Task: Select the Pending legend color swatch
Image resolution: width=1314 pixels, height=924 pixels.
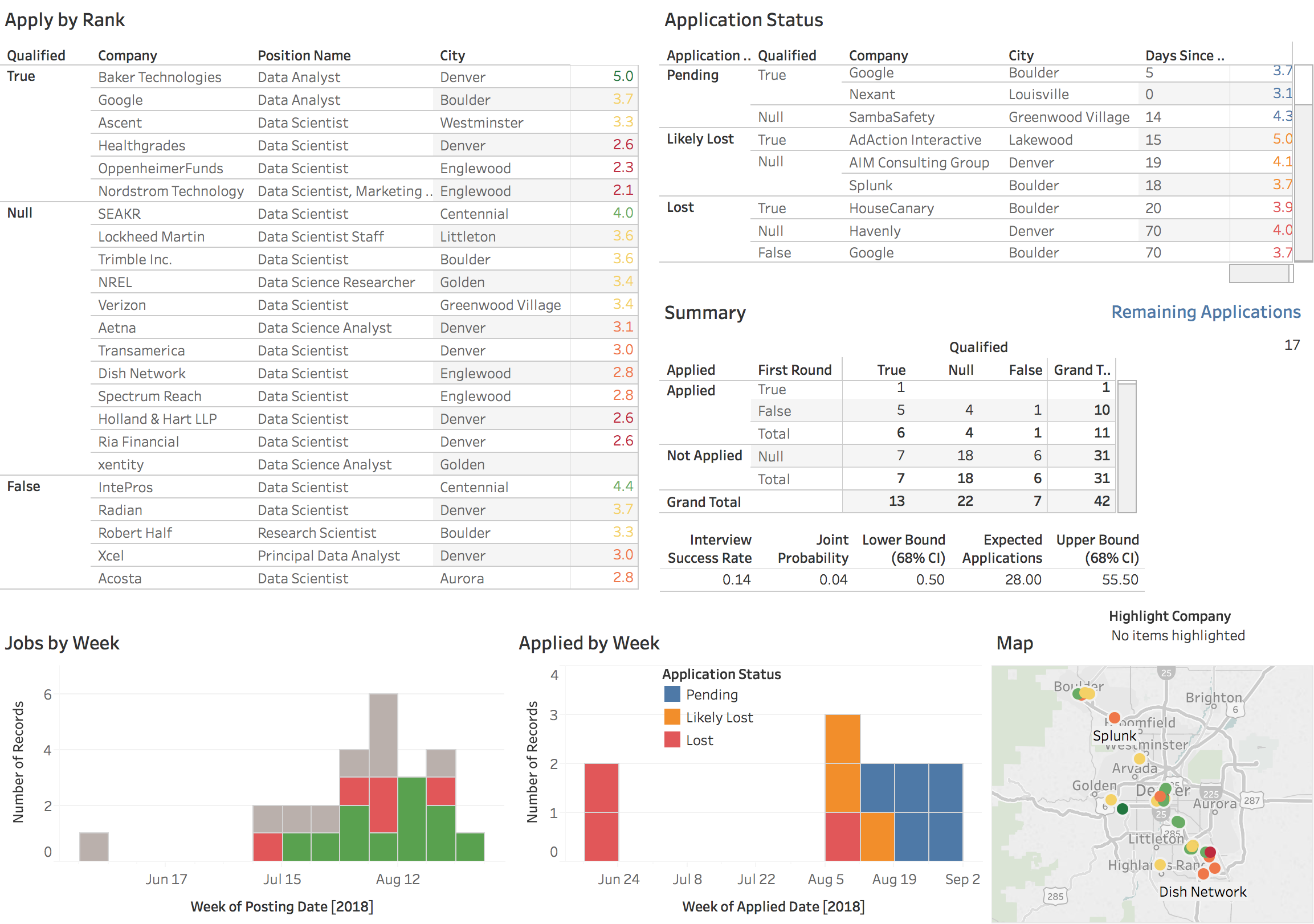Action: [x=672, y=694]
